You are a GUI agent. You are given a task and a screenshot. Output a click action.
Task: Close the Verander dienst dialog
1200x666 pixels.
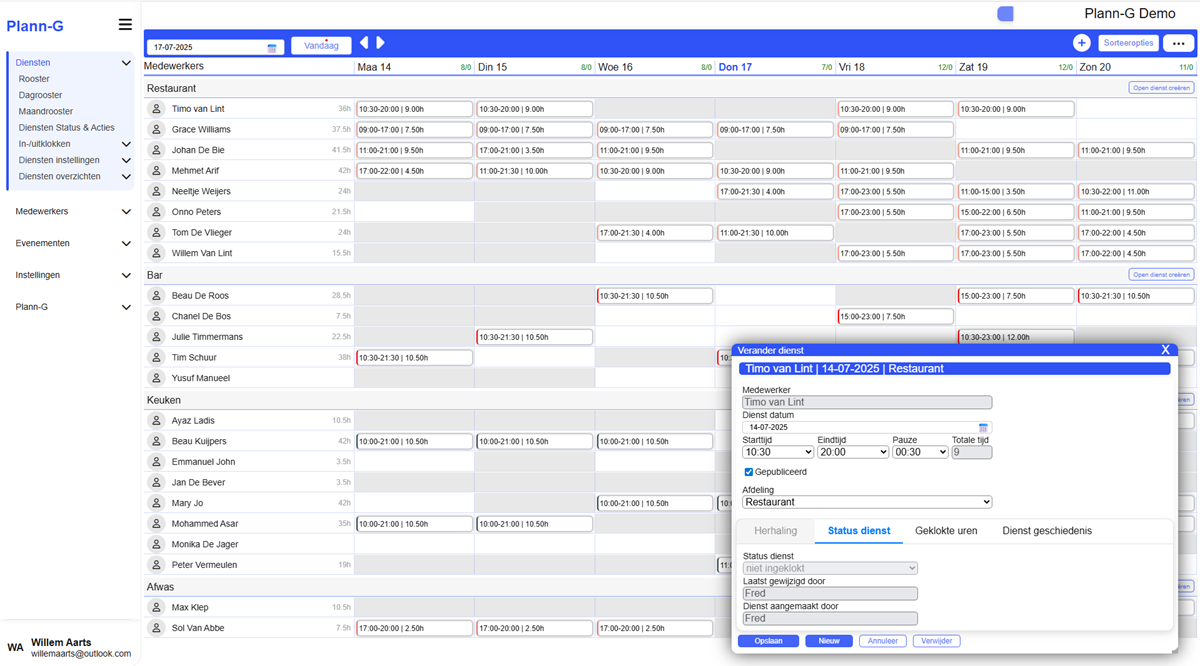pyautogui.click(x=1165, y=350)
